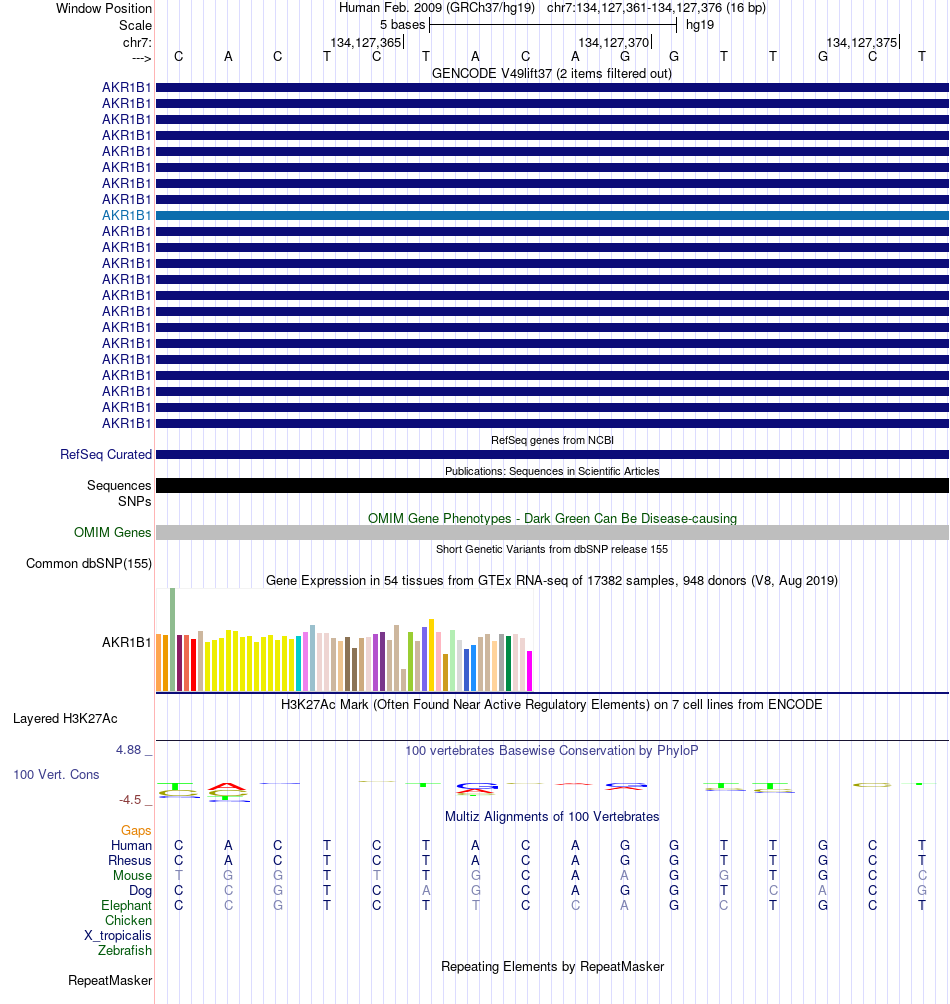This screenshot has width=950, height=1004.
Task: Click the Zebrafish species label
Action: (125, 951)
